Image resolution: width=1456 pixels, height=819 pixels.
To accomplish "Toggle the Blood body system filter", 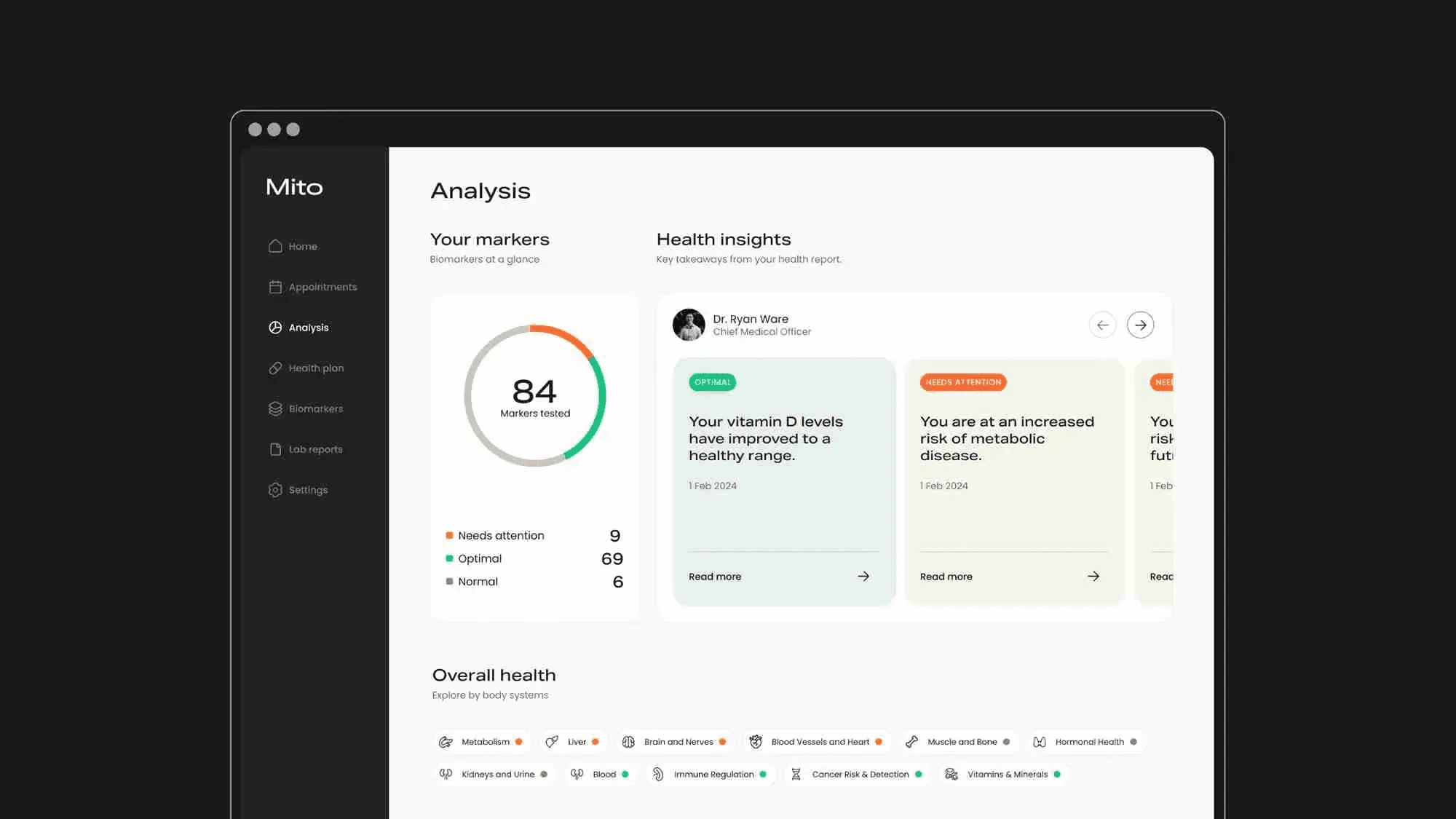I will click(600, 774).
